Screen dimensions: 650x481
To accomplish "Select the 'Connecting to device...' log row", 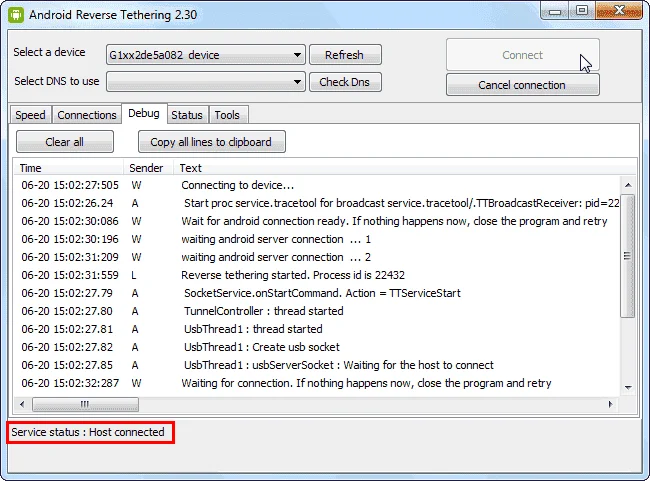I will (317, 185).
